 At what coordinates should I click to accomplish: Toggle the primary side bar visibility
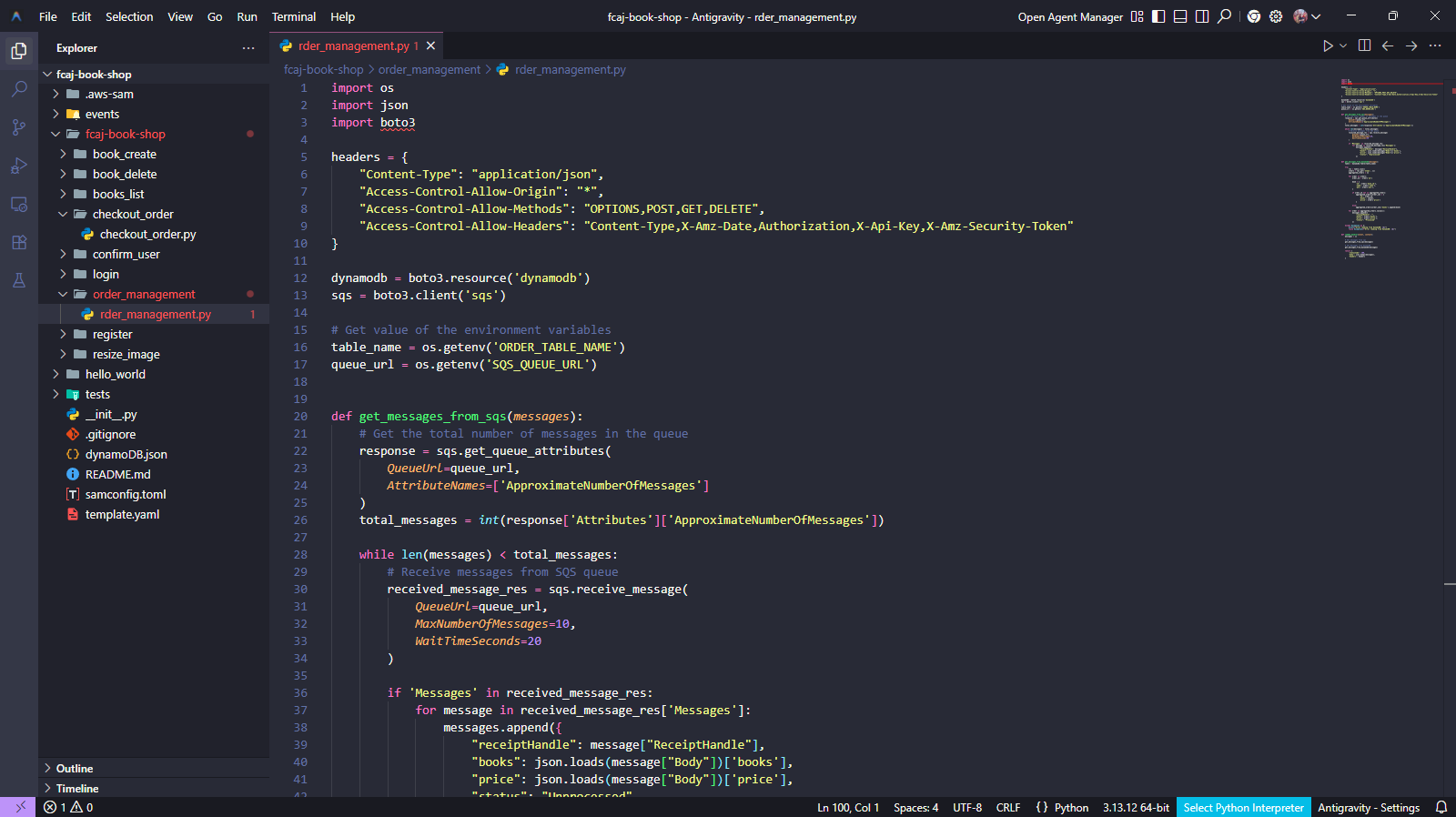click(1158, 16)
